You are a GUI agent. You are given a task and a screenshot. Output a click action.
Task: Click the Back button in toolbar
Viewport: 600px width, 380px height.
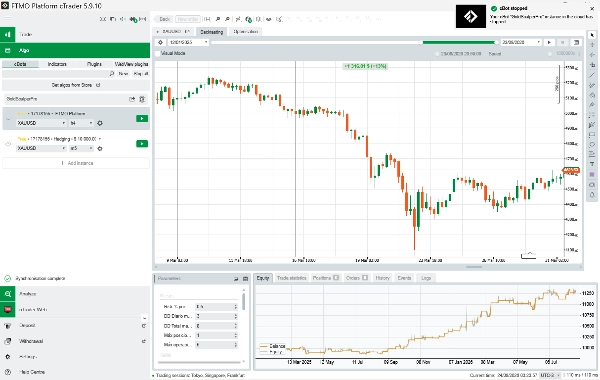click(163, 19)
